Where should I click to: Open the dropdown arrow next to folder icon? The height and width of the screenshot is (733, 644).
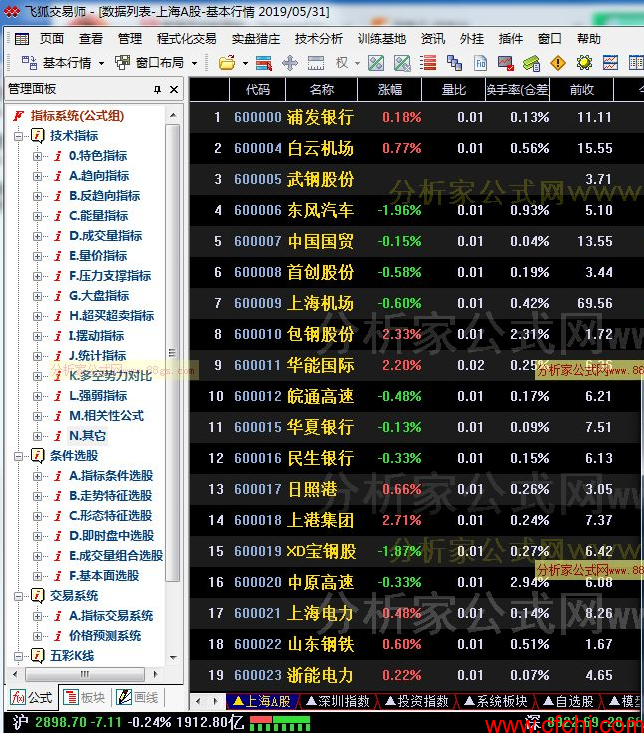[x=245, y=63]
